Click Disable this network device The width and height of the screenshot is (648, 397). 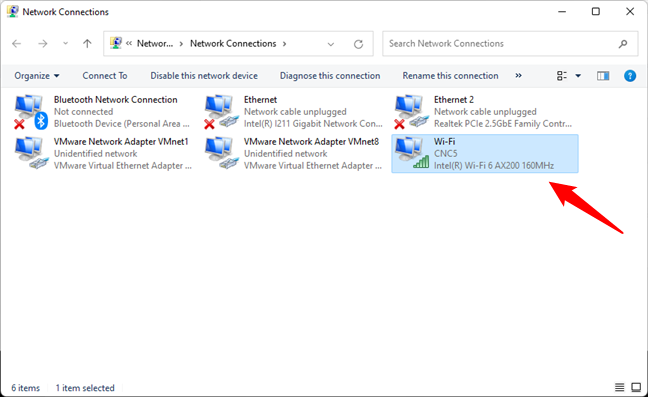204,76
